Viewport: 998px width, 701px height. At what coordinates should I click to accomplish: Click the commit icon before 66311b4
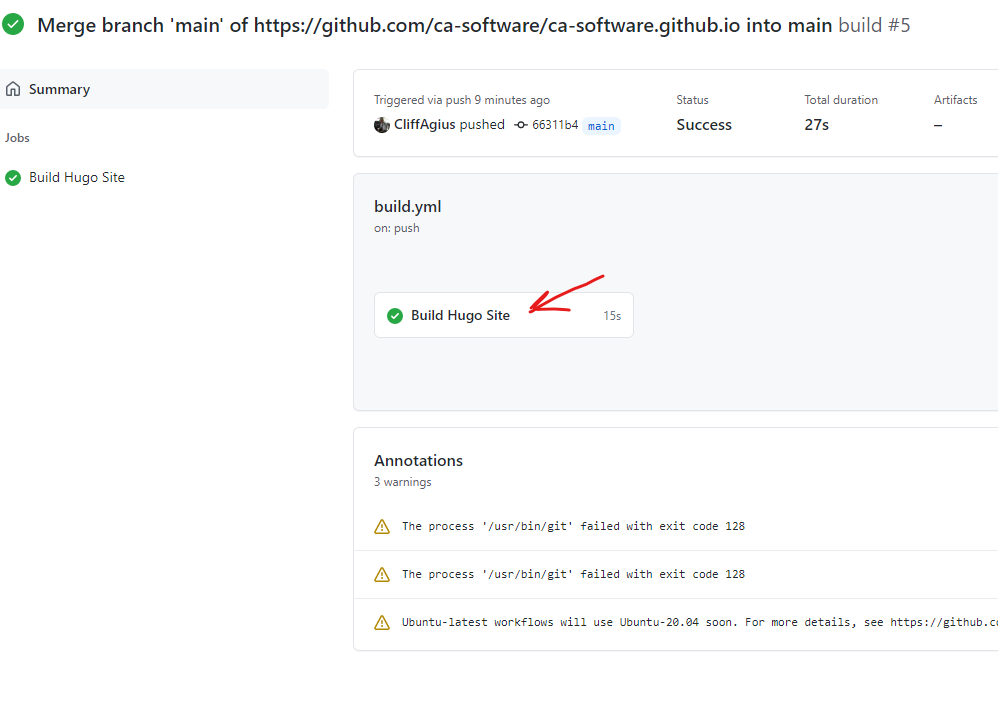pos(521,125)
